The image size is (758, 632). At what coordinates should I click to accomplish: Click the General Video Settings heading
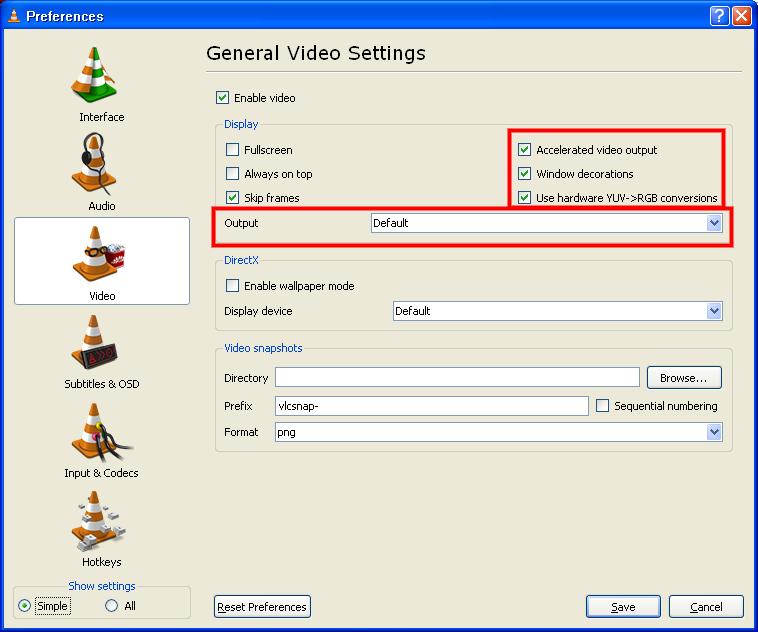pos(316,53)
